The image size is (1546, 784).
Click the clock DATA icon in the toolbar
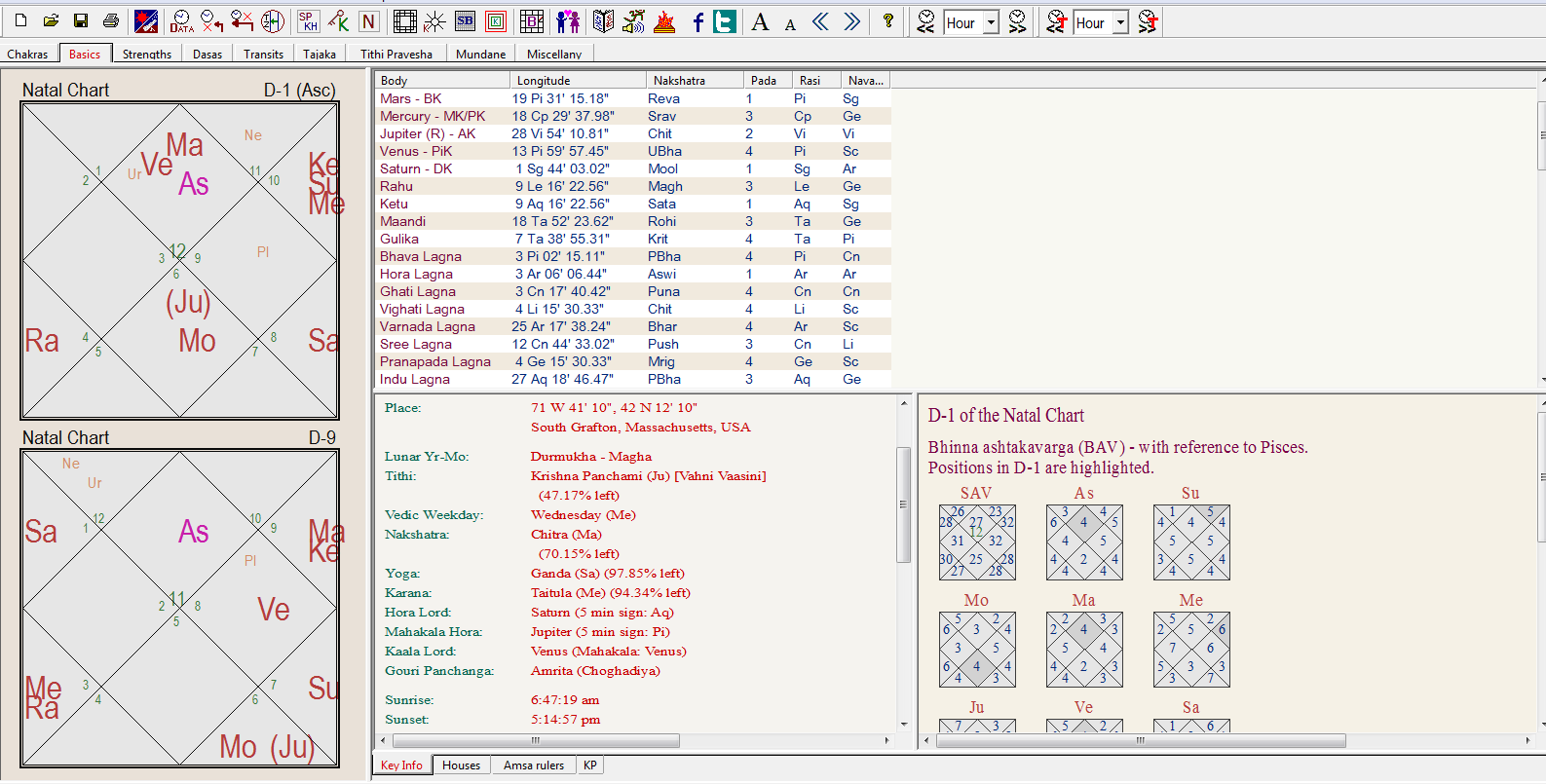(181, 21)
